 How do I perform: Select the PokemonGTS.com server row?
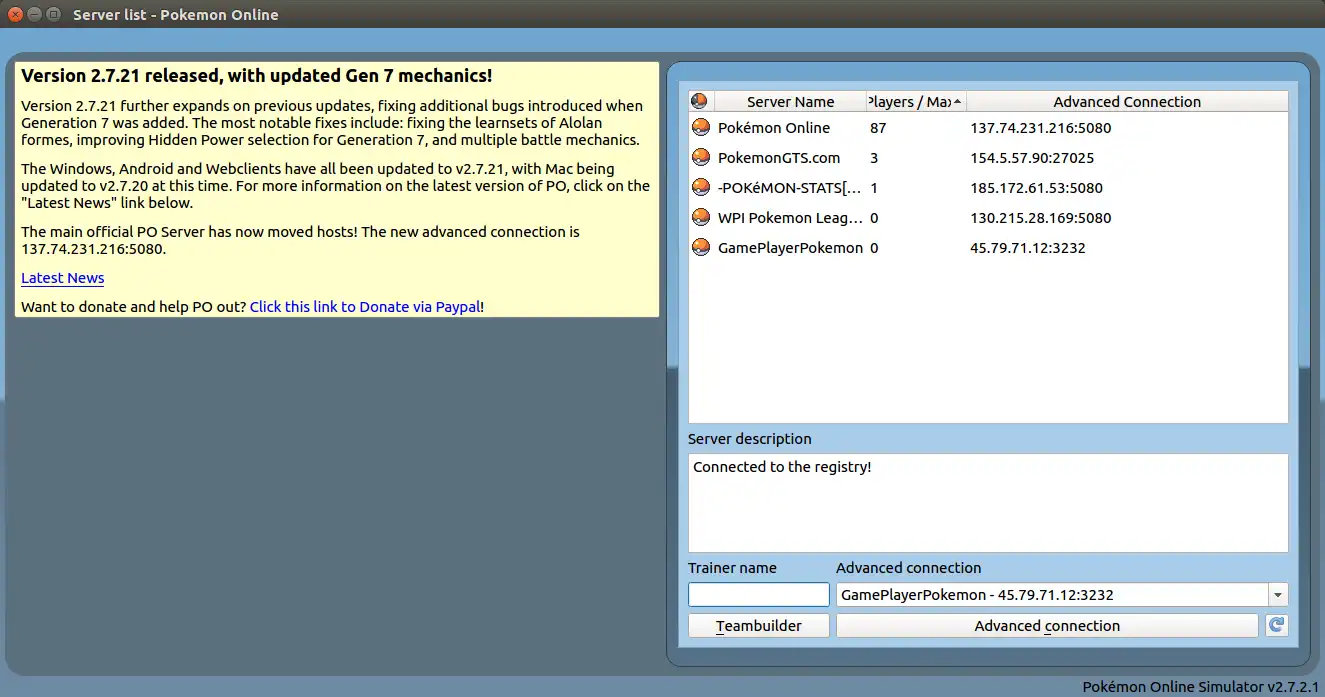point(988,158)
